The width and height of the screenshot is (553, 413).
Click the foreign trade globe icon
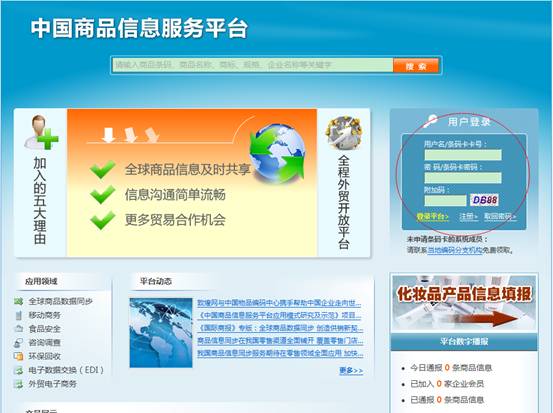click(344, 133)
